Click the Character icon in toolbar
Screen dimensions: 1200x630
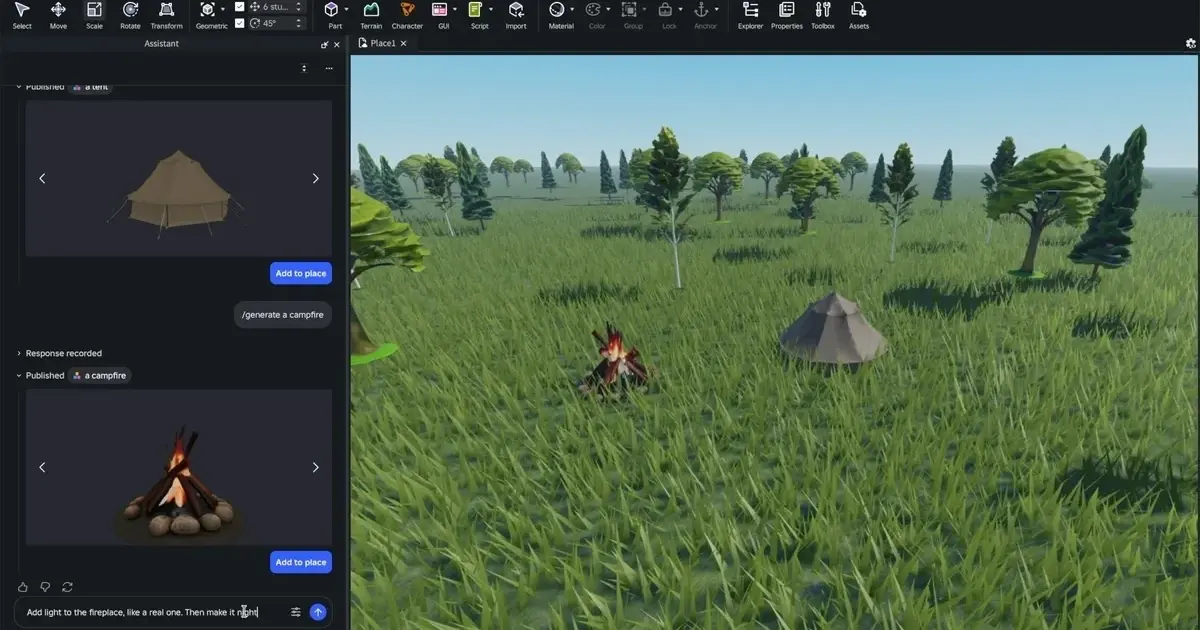pyautogui.click(x=407, y=15)
